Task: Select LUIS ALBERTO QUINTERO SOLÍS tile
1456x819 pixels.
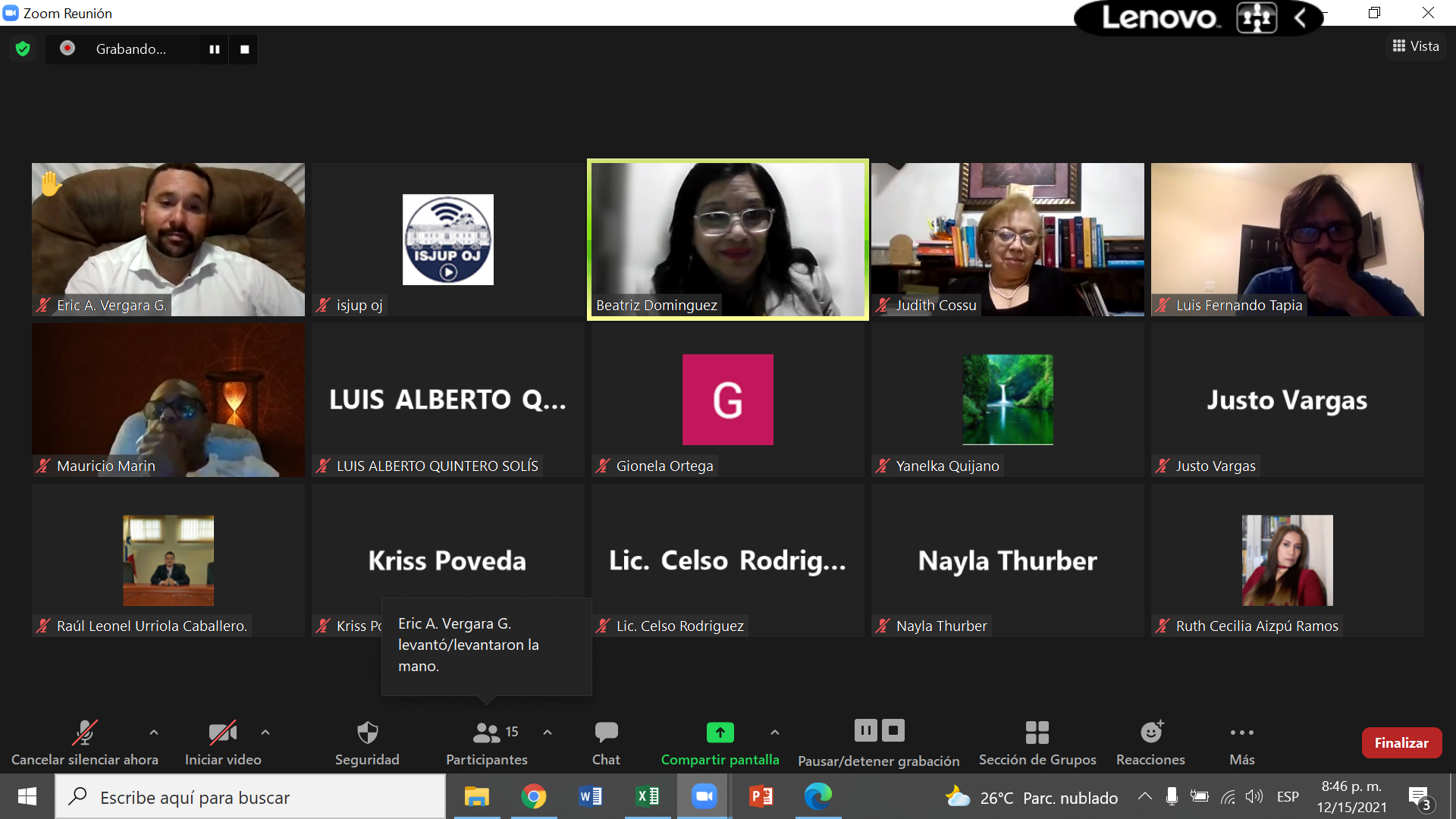Action: pyautogui.click(x=448, y=400)
